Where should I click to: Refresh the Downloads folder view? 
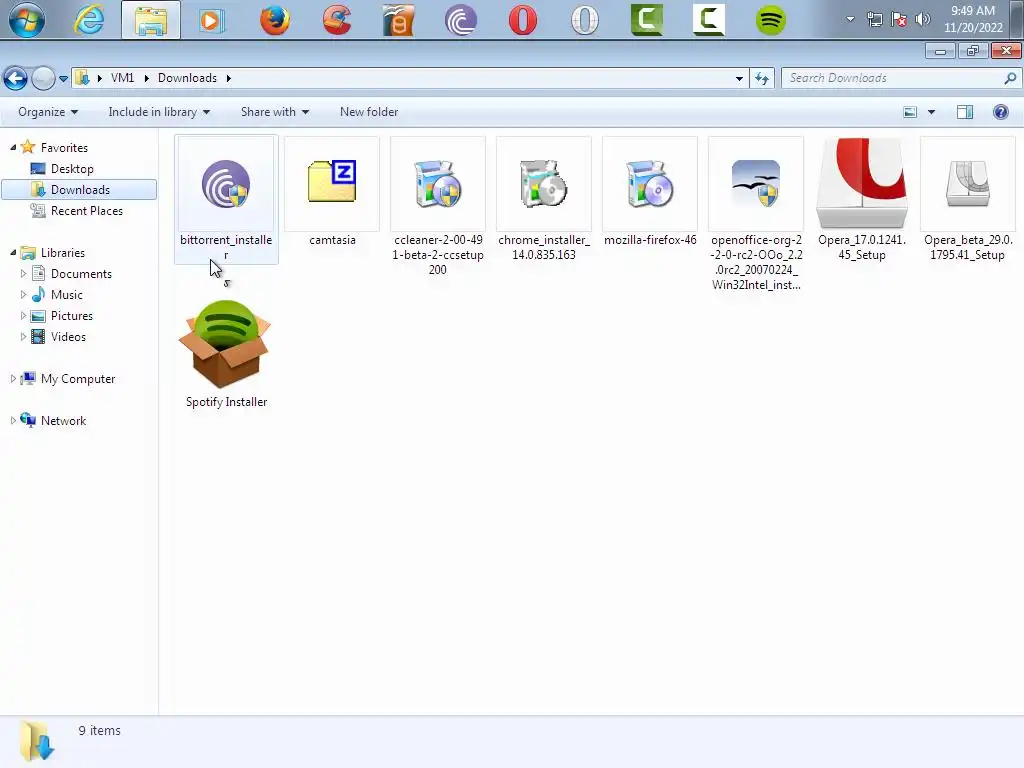coord(761,78)
